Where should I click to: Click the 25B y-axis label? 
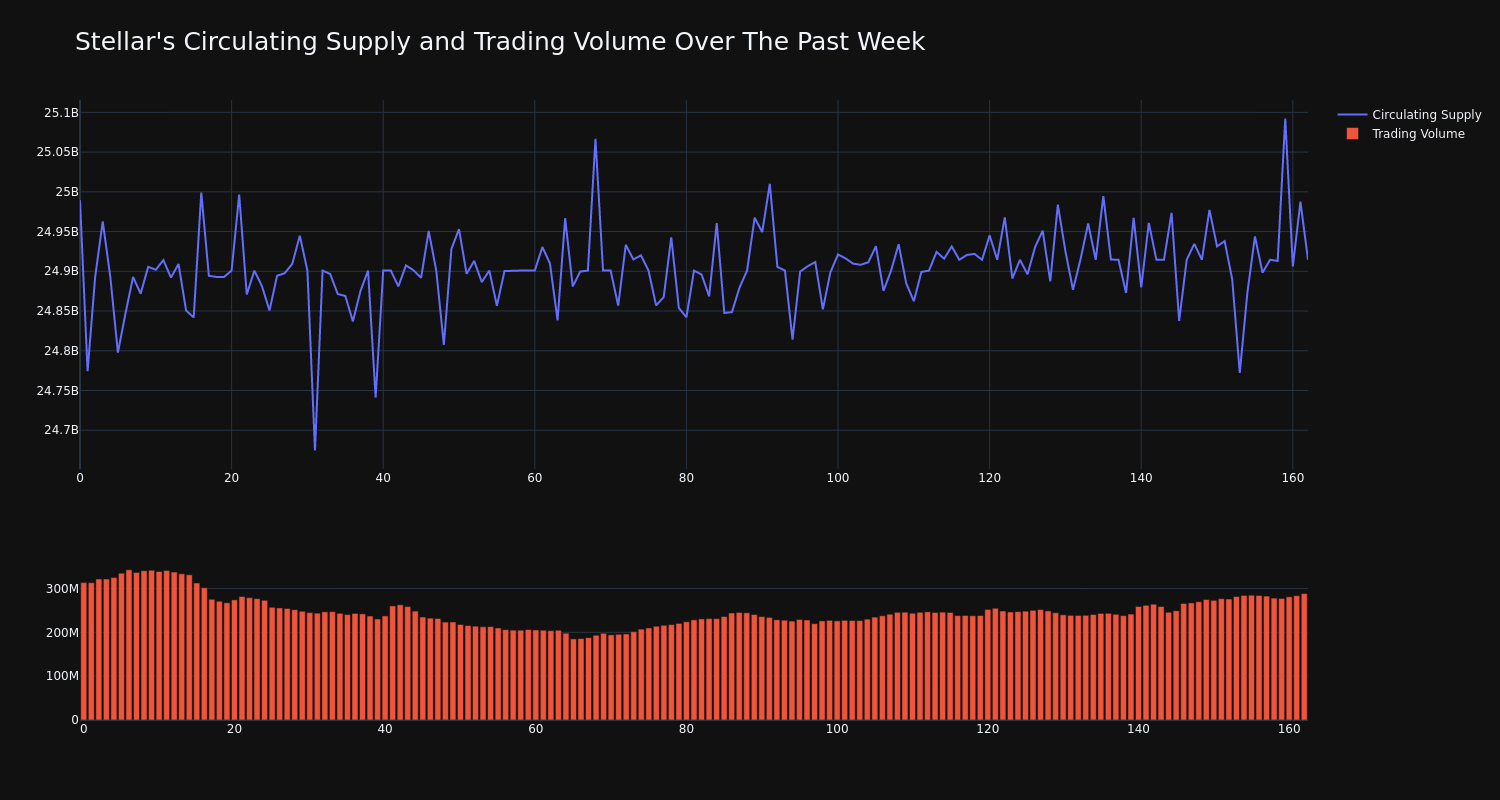(x=67, y=192)
